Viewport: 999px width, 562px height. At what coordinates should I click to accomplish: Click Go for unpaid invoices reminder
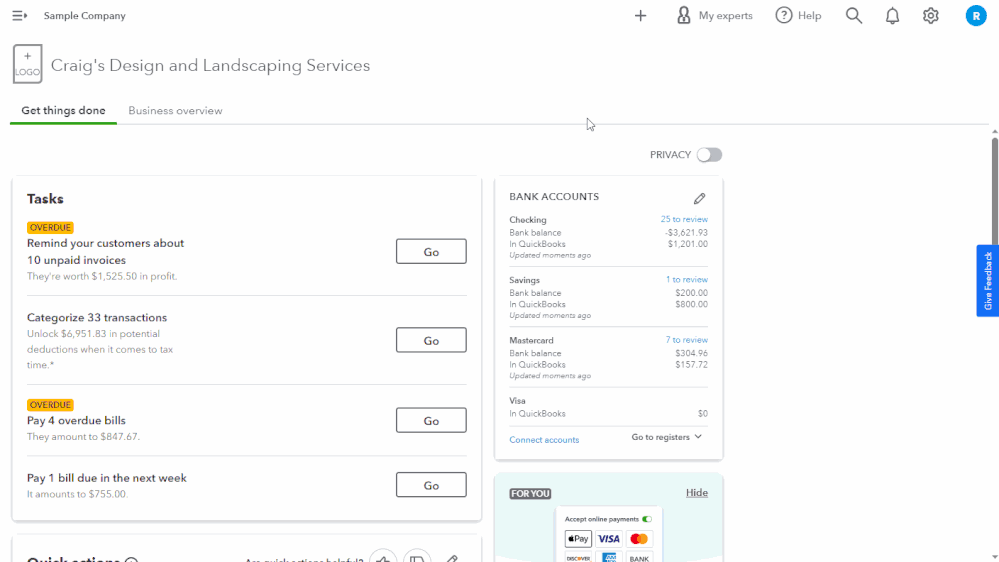(x=431, y=252)
